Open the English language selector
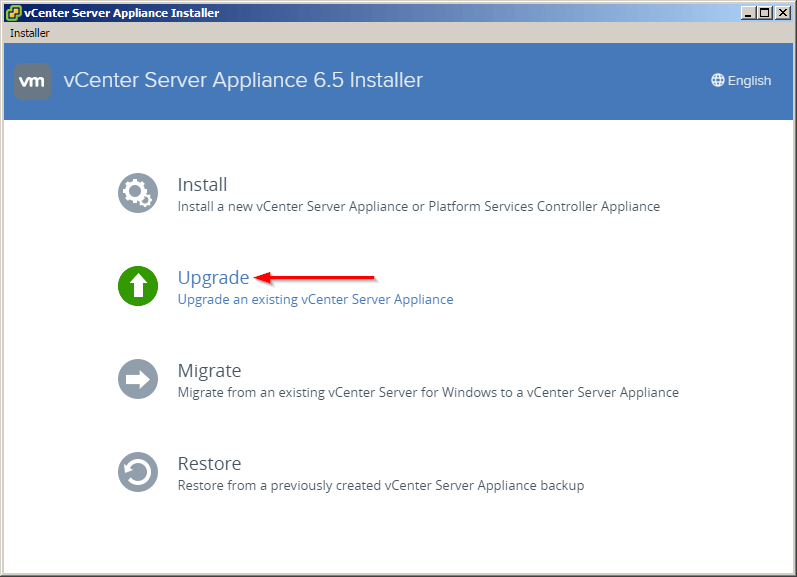Image resolution: width=797 pixels, height=577 pixels. (741, 80)
